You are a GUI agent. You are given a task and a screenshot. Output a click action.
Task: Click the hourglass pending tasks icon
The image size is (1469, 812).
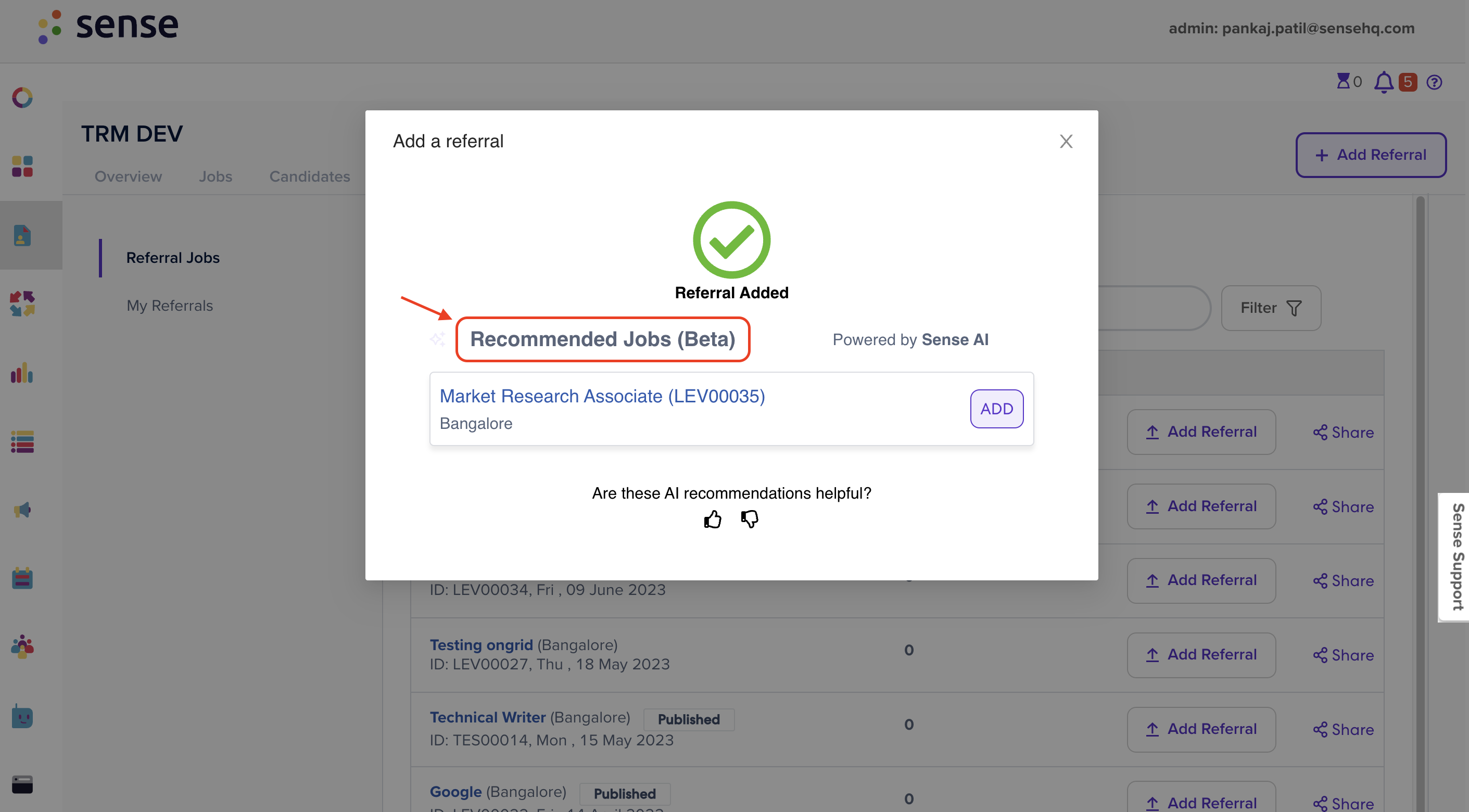1344,81
